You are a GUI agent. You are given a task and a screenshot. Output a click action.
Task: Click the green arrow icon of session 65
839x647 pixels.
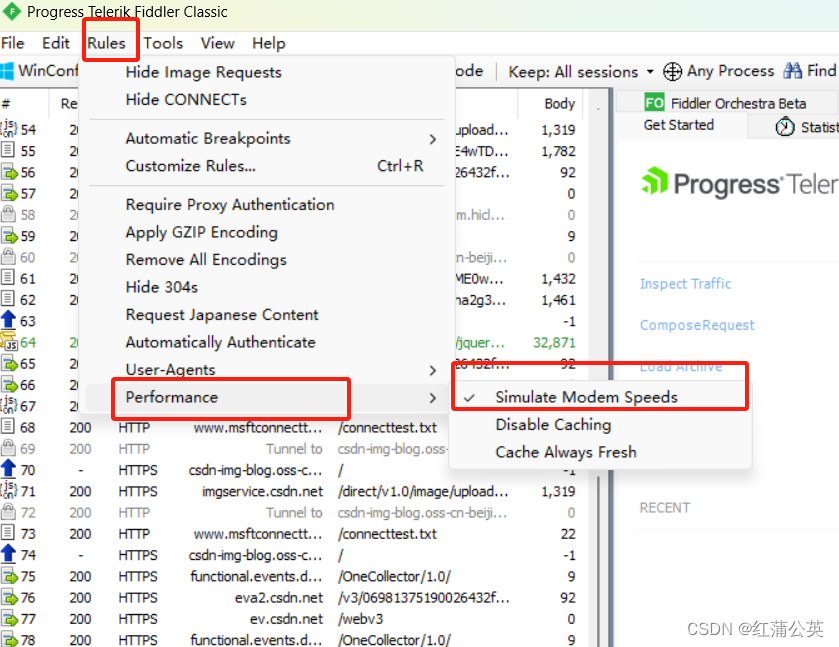click(9, 363)
